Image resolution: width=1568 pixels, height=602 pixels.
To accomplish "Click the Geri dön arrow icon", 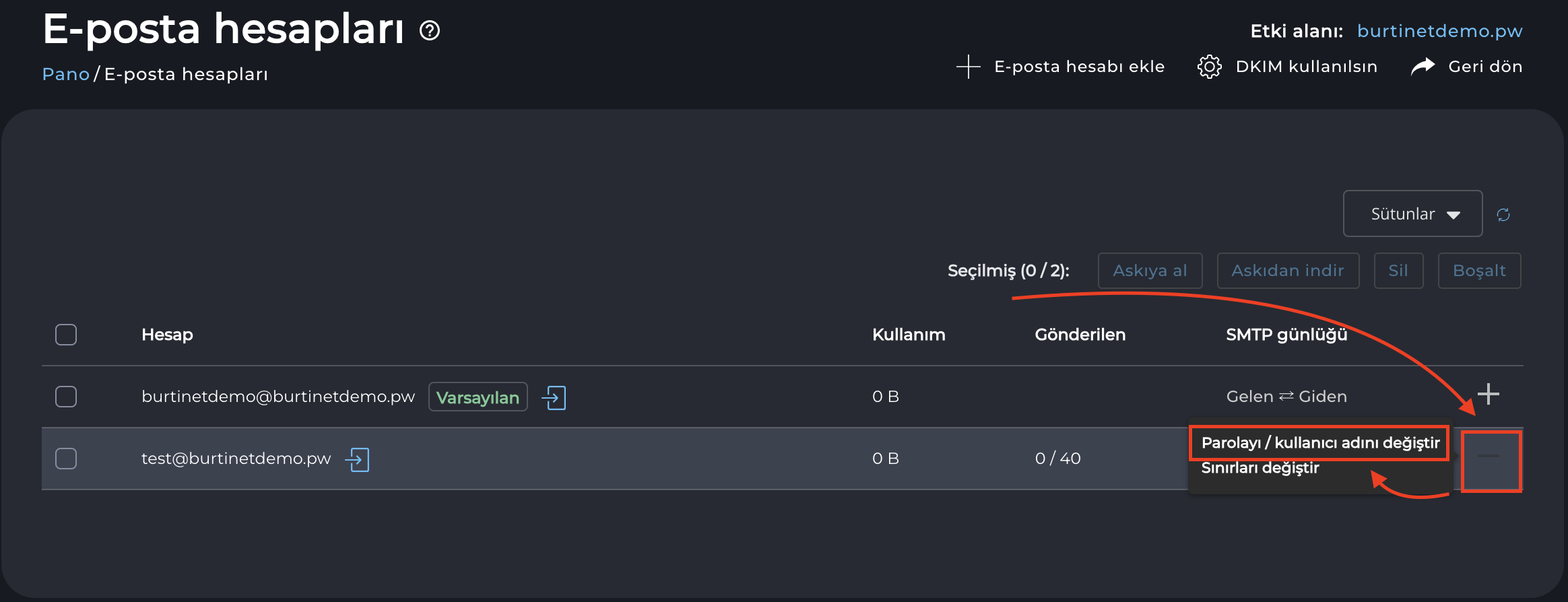I will 1423,67.
